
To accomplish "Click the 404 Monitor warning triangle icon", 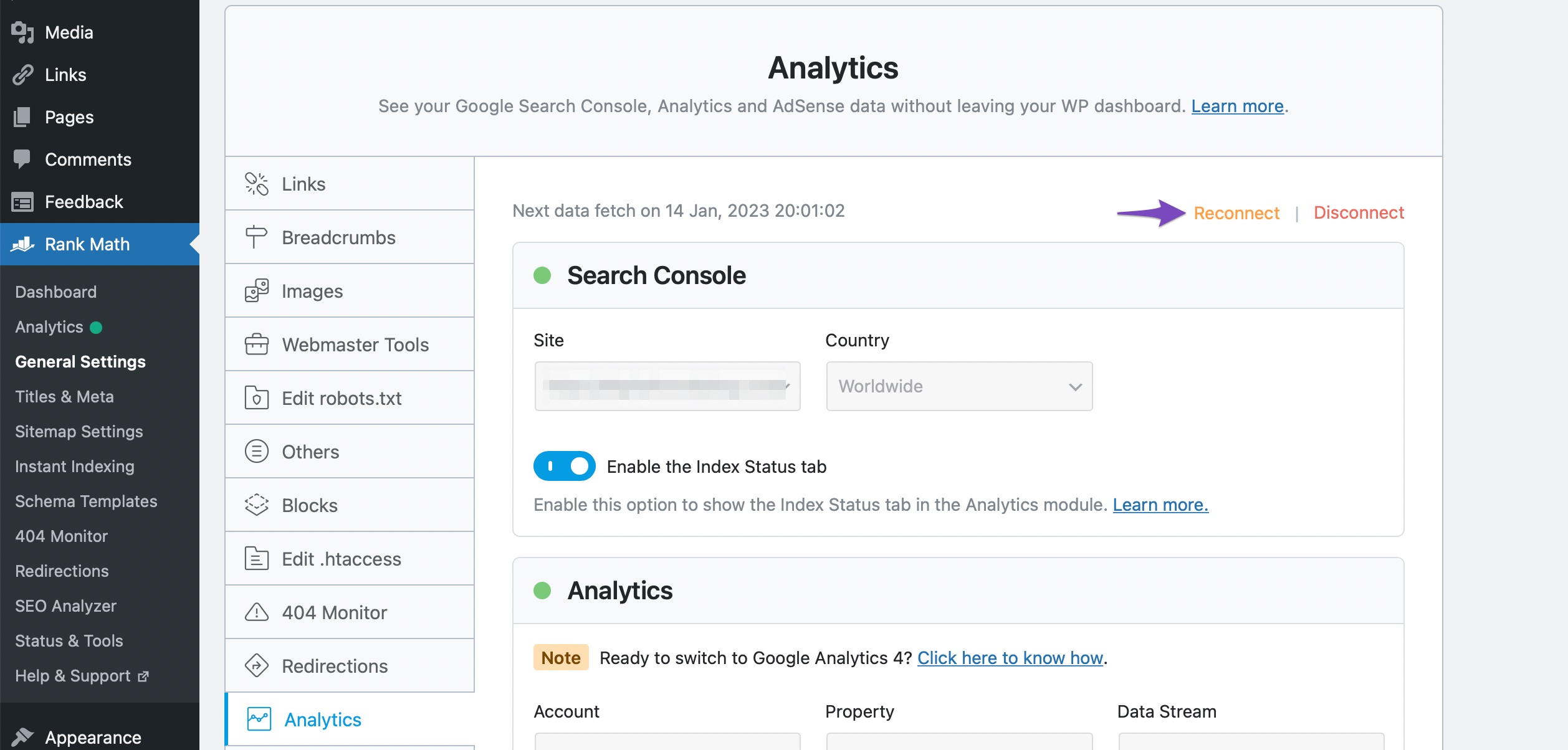I will tap(256, 612).
